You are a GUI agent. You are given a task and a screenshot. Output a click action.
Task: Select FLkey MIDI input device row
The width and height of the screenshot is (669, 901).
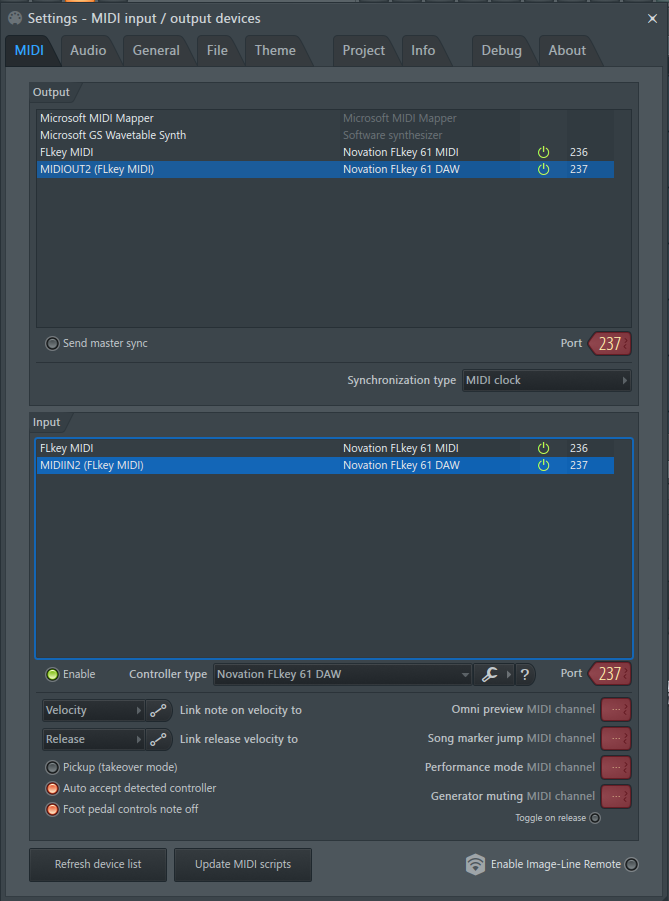coord(325,448)
